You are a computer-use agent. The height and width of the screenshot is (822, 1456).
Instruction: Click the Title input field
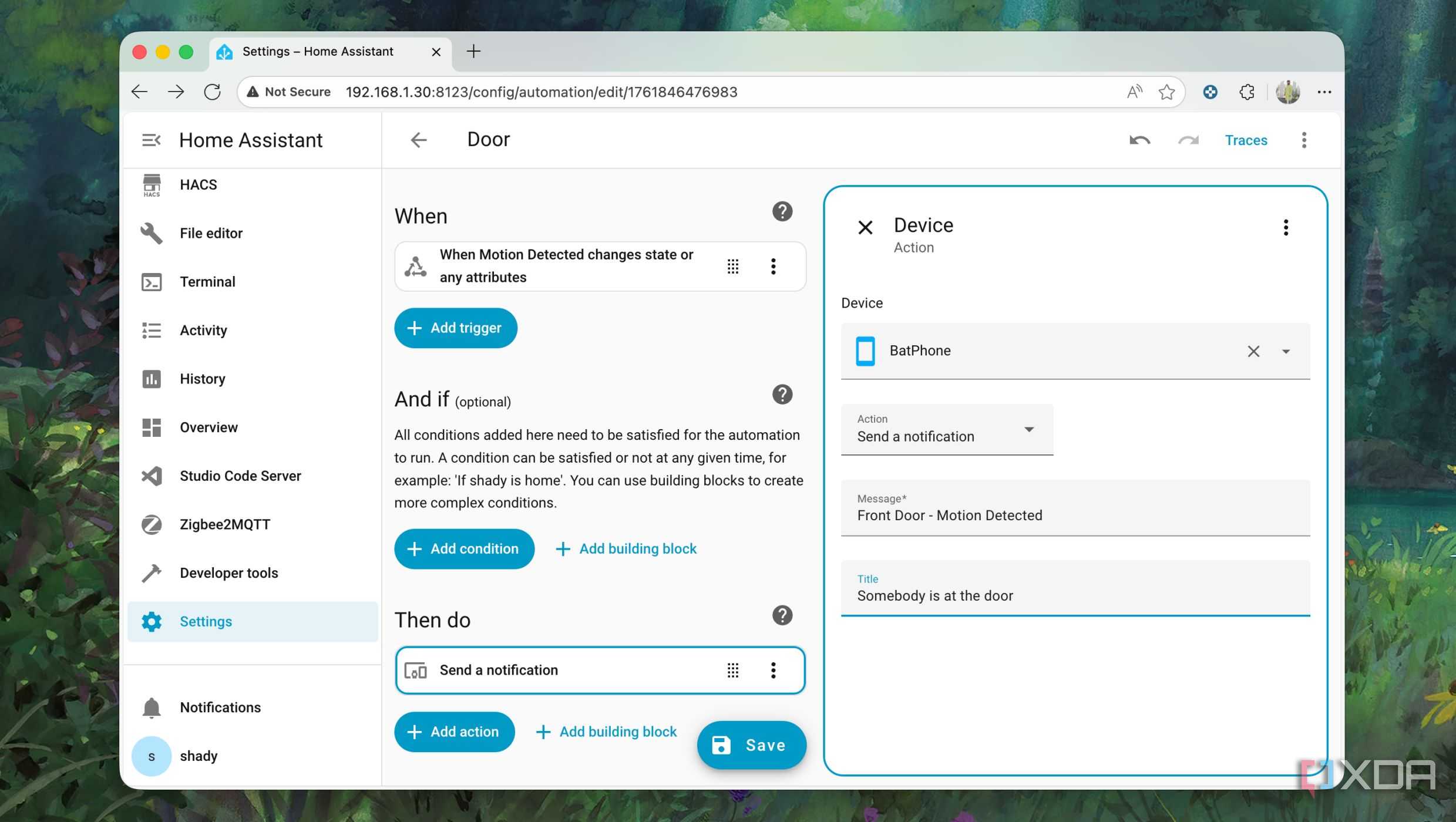1075,588
